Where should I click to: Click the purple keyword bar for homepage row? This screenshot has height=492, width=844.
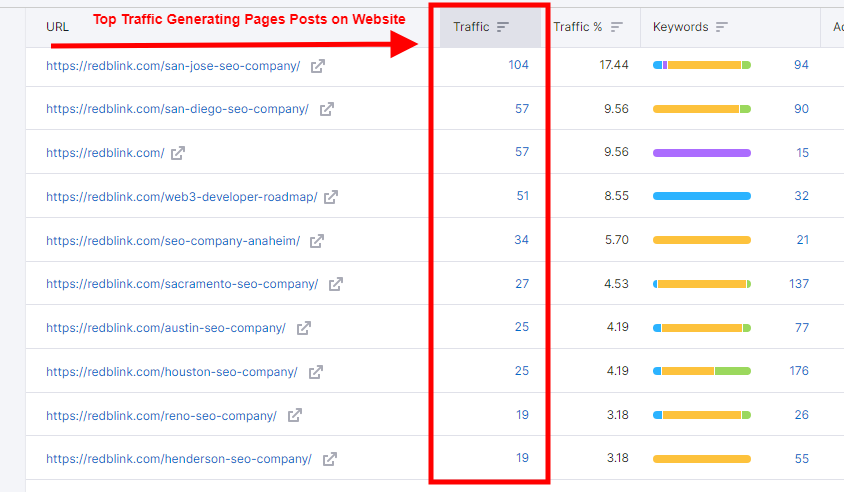[x=702, y=153]
